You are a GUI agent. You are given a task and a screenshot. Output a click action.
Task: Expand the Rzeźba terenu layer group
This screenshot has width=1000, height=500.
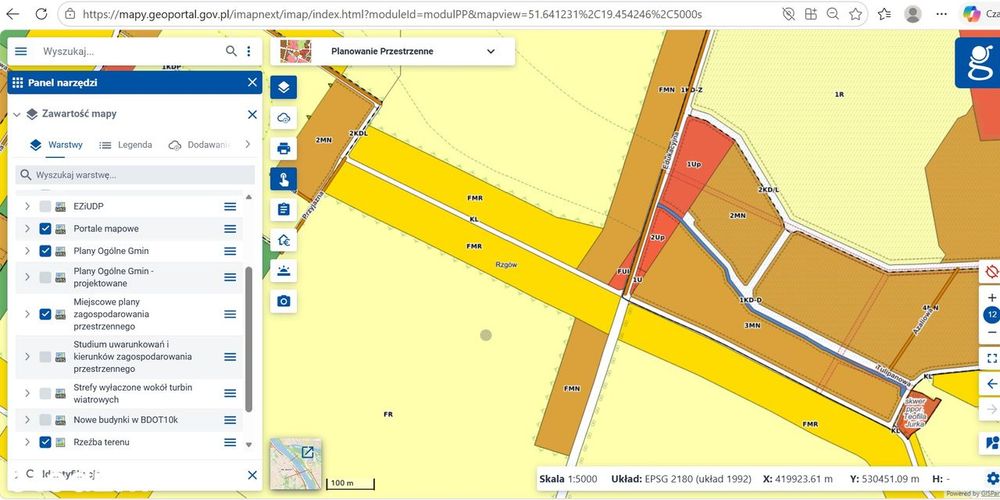click(x=27, y=442)
